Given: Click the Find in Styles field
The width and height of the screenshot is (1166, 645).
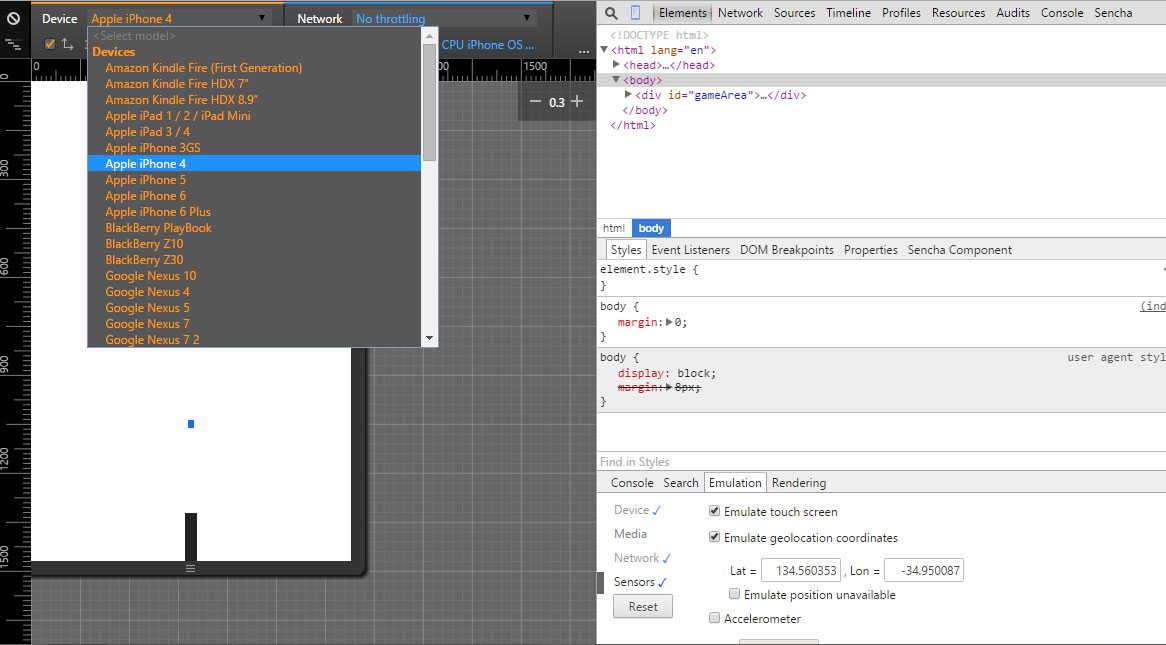Looking at the screenshot, I should [881, 462].
